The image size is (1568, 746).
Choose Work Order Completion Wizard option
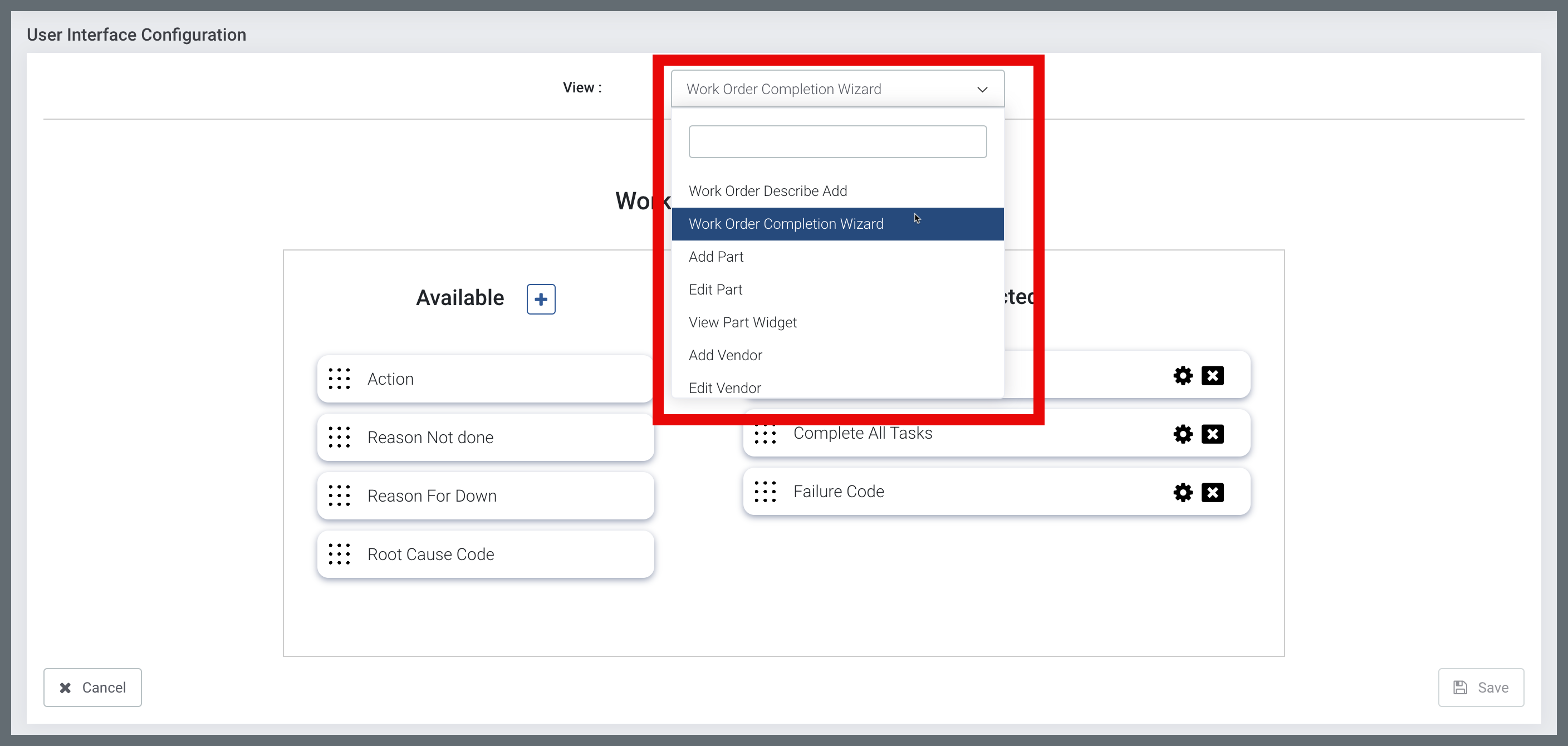[785, 224]
